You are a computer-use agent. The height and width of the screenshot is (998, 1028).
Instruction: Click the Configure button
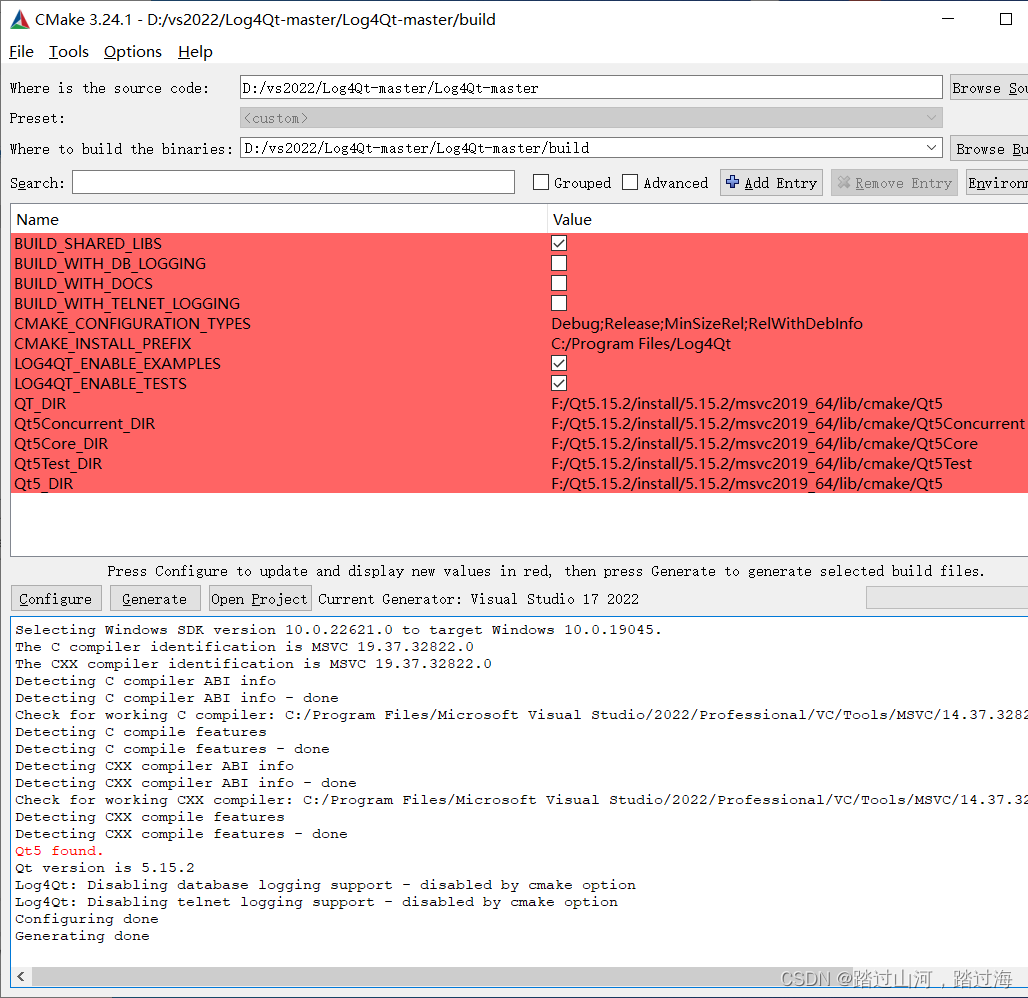[x=56, y=599]
